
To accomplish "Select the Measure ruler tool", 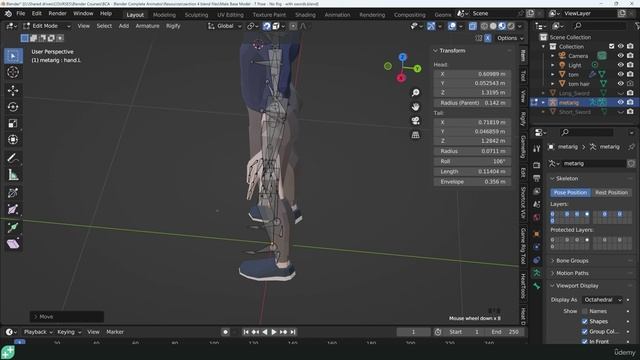I will tap(13, 175).
